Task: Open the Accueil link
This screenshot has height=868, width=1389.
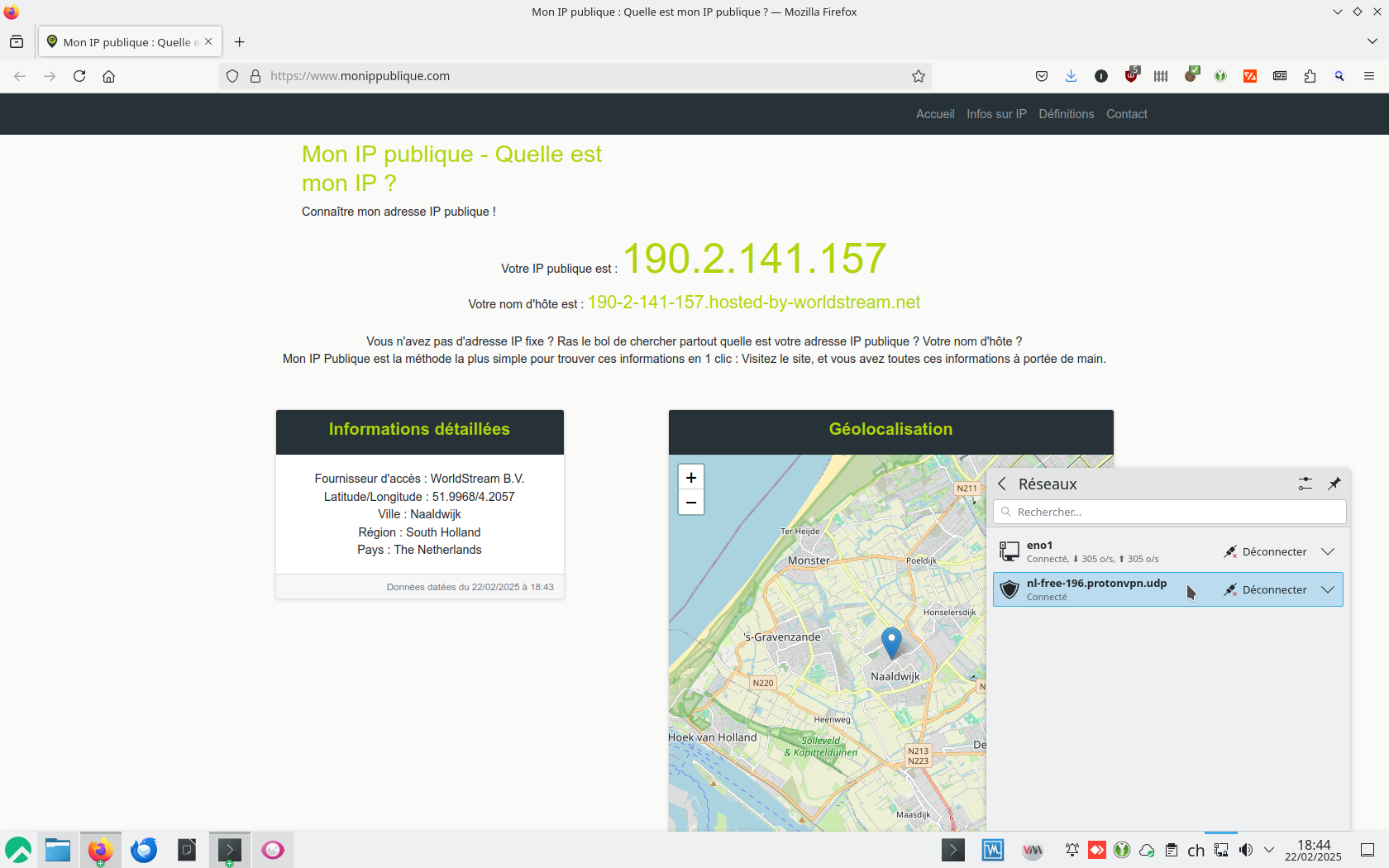Action: point(934,114)
